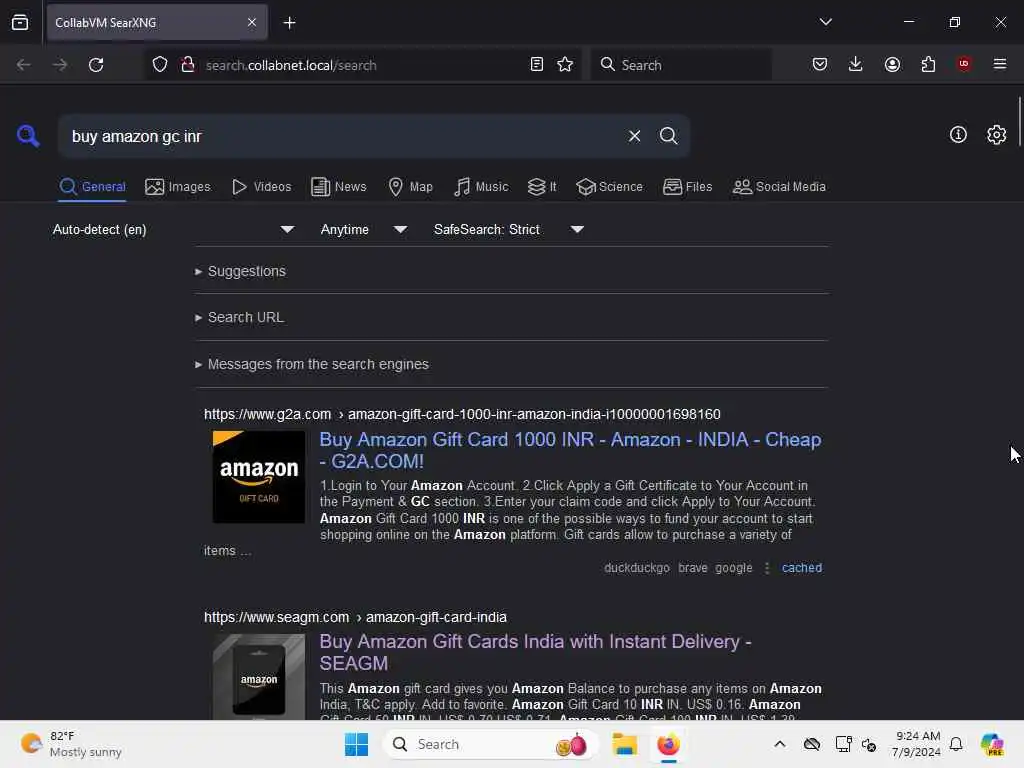This screenshot has width=1024, height=768.
Task: Open SearXNG preferences gear icon
Action: pos(997,135)
